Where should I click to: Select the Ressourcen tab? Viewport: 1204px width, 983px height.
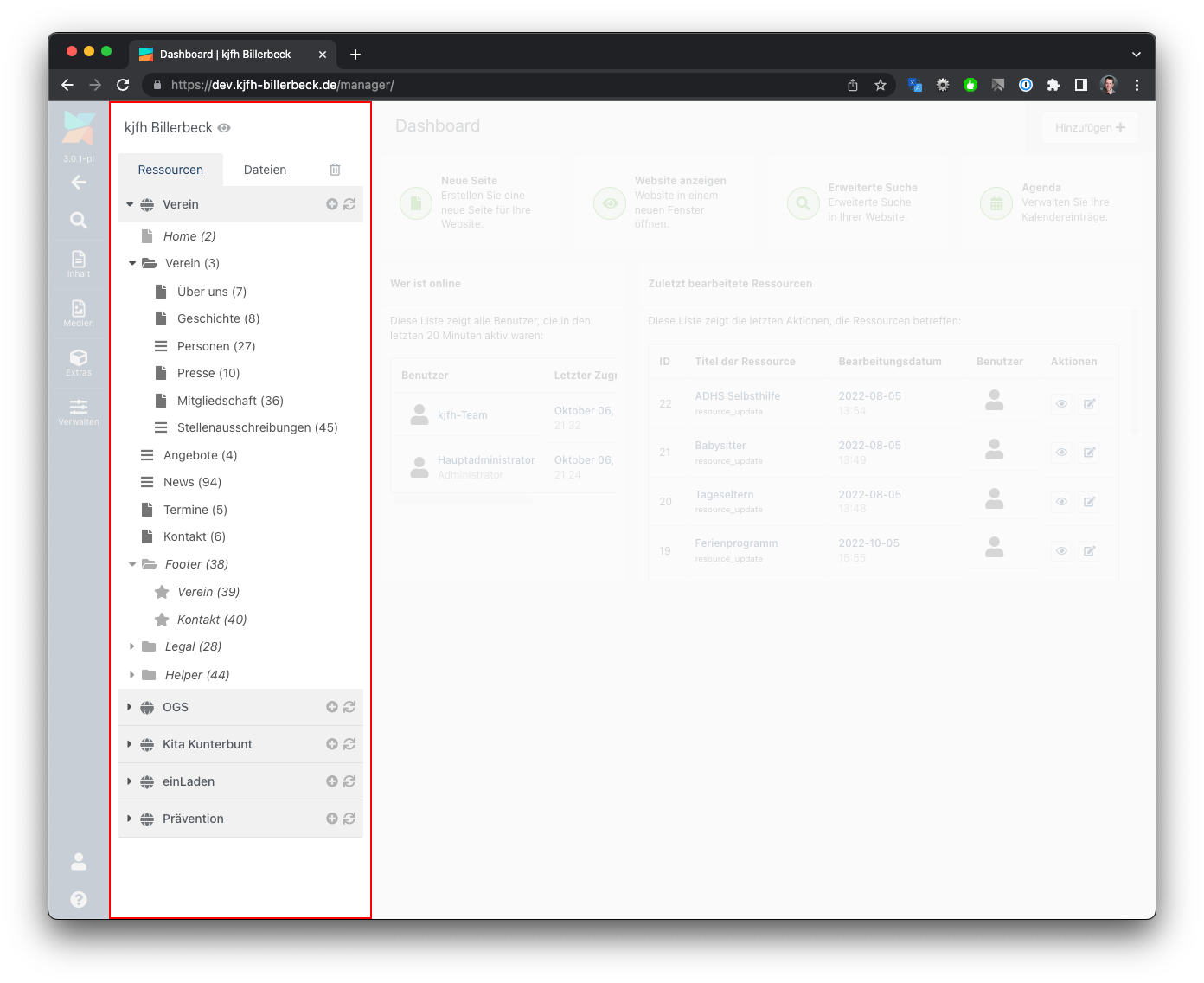coord(170,170)
